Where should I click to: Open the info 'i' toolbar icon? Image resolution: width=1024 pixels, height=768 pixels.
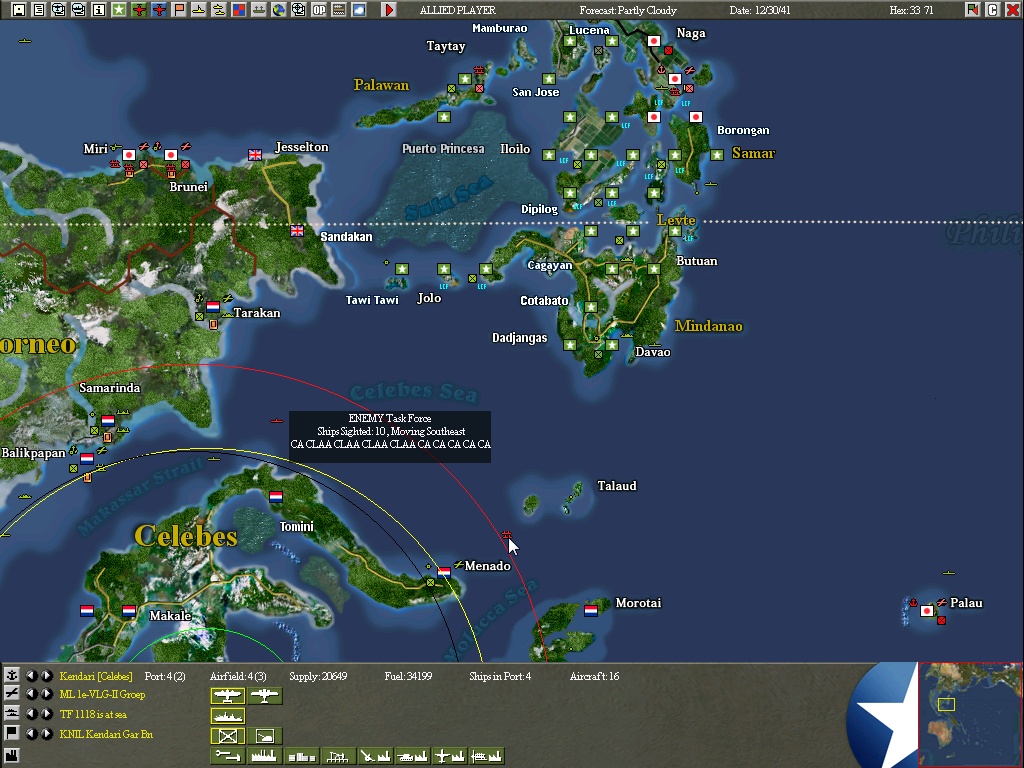pyautogui.click(x=99, y=10)
